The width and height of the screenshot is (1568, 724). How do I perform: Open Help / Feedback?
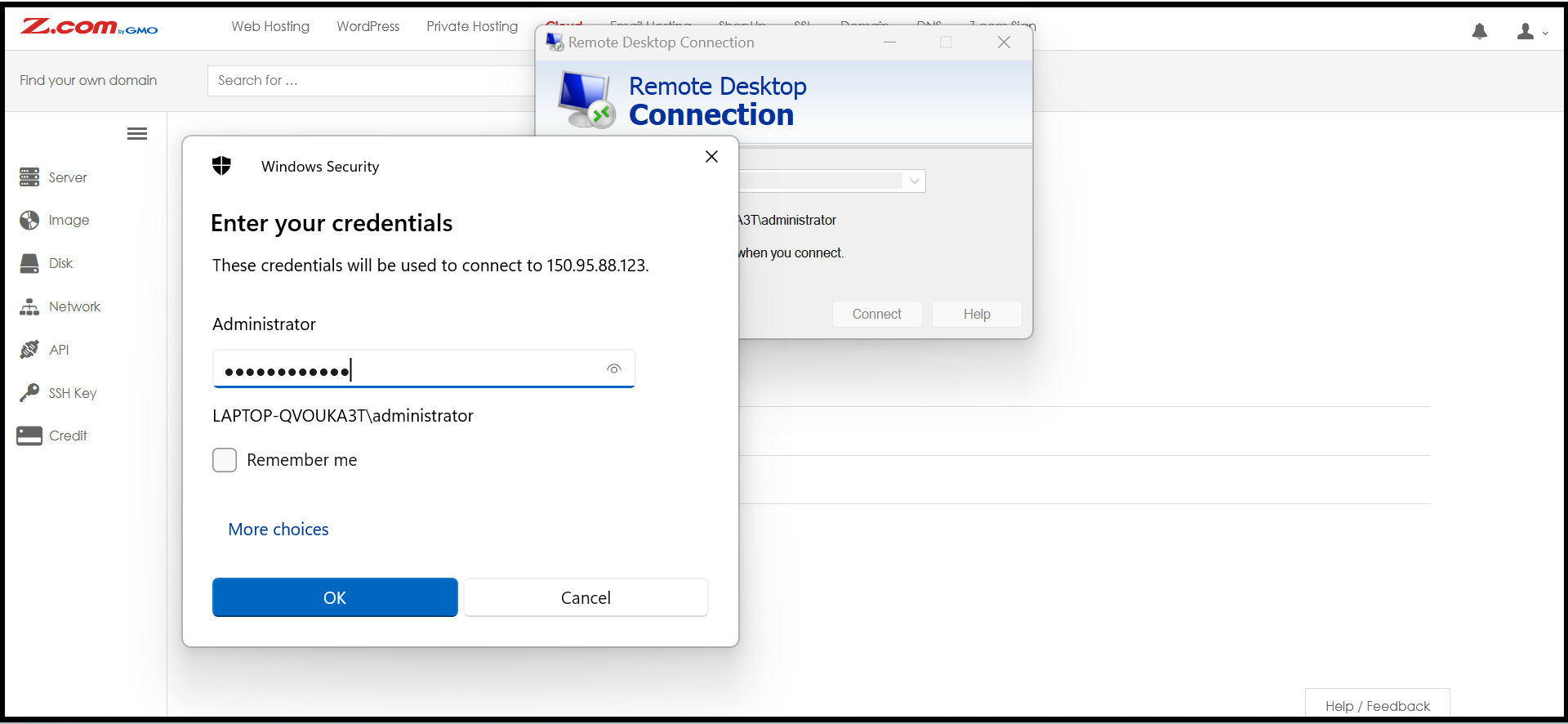tap(1378, 705)
